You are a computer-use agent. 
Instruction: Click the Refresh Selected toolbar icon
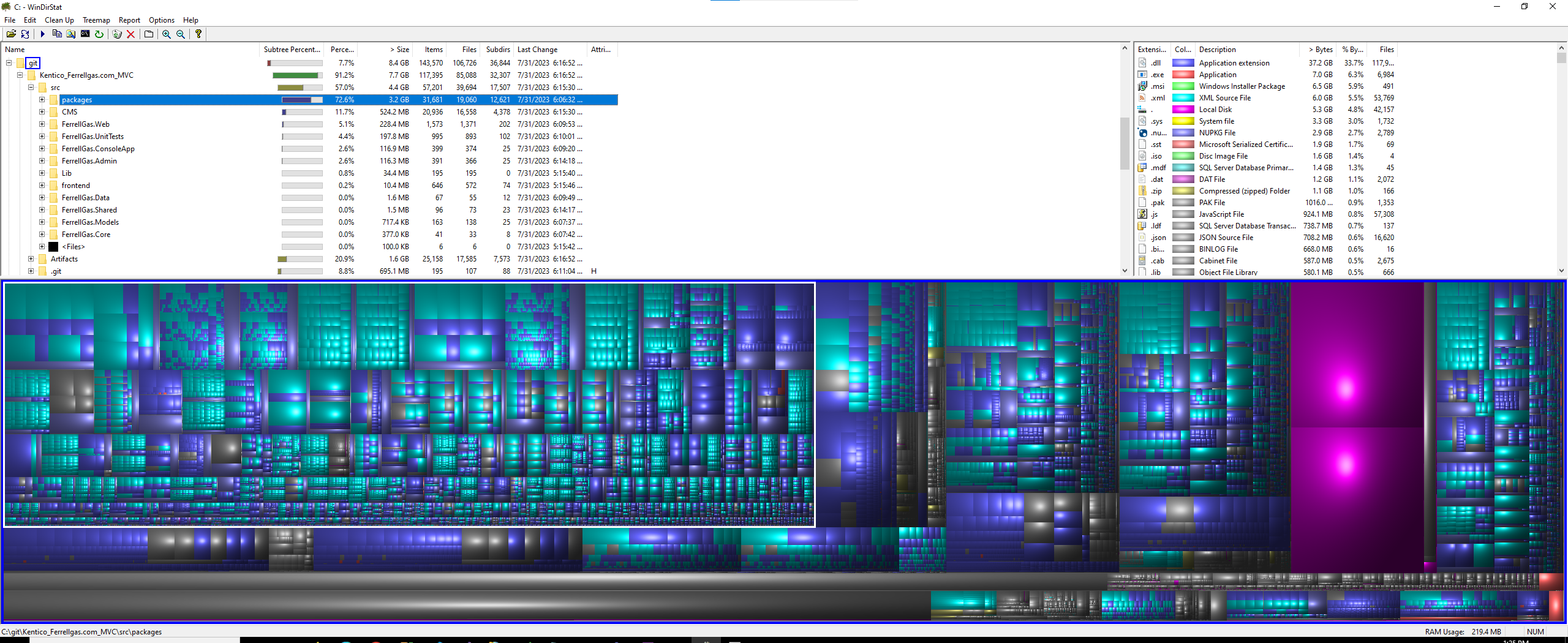25,34
